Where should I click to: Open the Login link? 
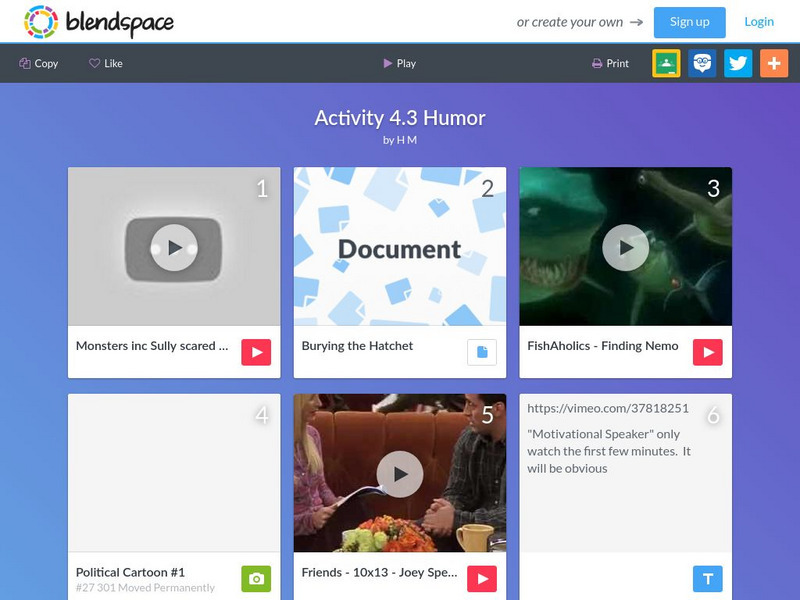pos(759,22)
